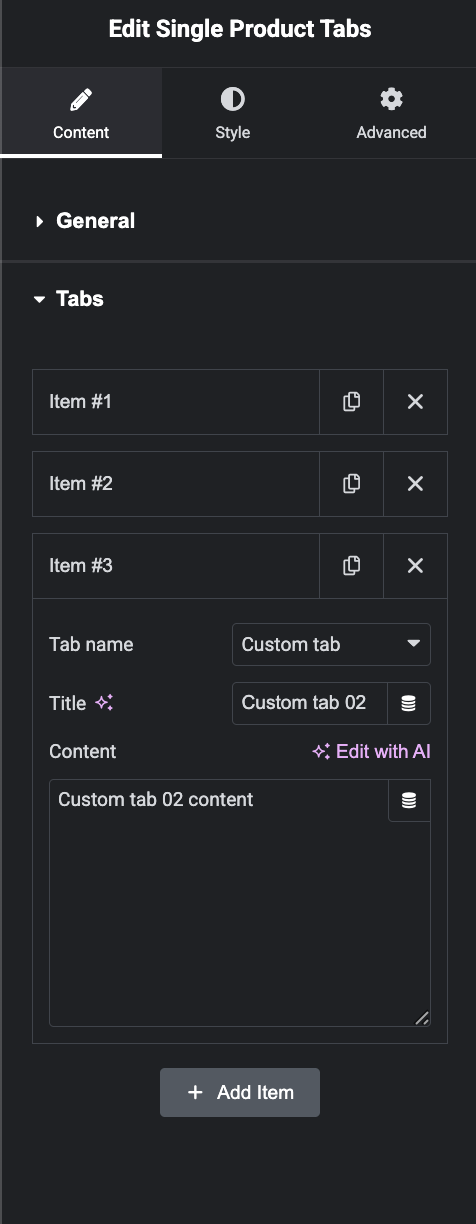Open the Tab name dropdown
Viewport: 476px width, 1224px height.
pos(331,644)
